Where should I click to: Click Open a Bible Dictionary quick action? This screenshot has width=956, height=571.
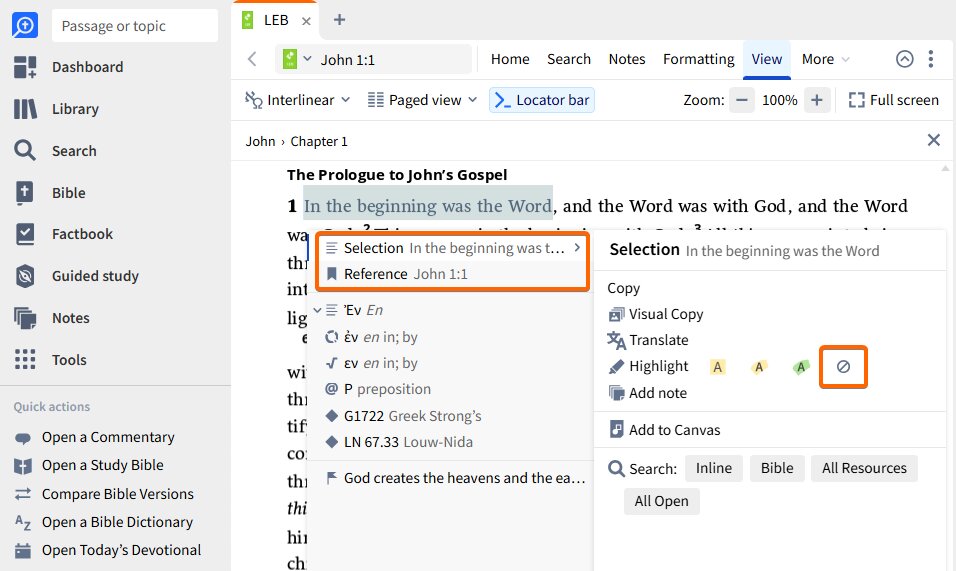click(x=104, y=522)
